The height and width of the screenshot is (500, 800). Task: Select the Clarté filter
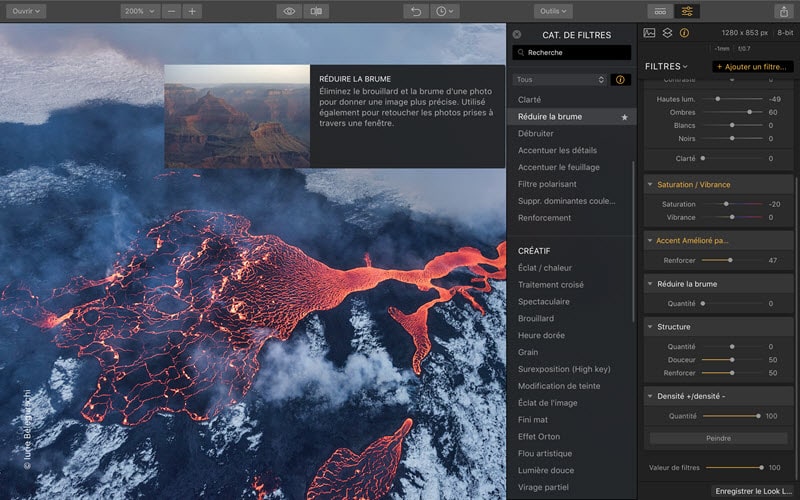529,99
